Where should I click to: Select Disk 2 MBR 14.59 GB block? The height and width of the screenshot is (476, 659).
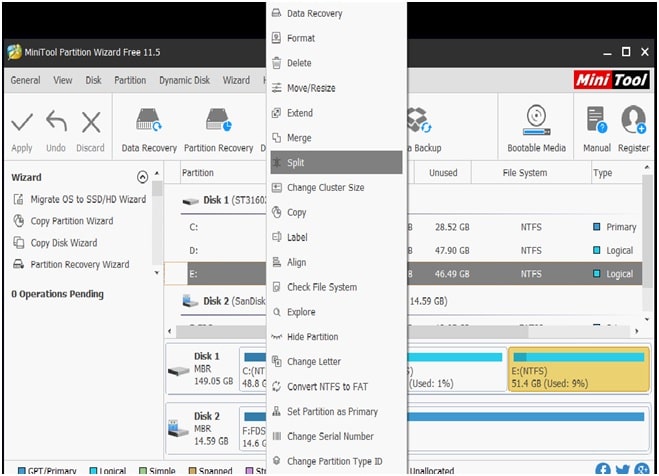[x=202, y=429]
